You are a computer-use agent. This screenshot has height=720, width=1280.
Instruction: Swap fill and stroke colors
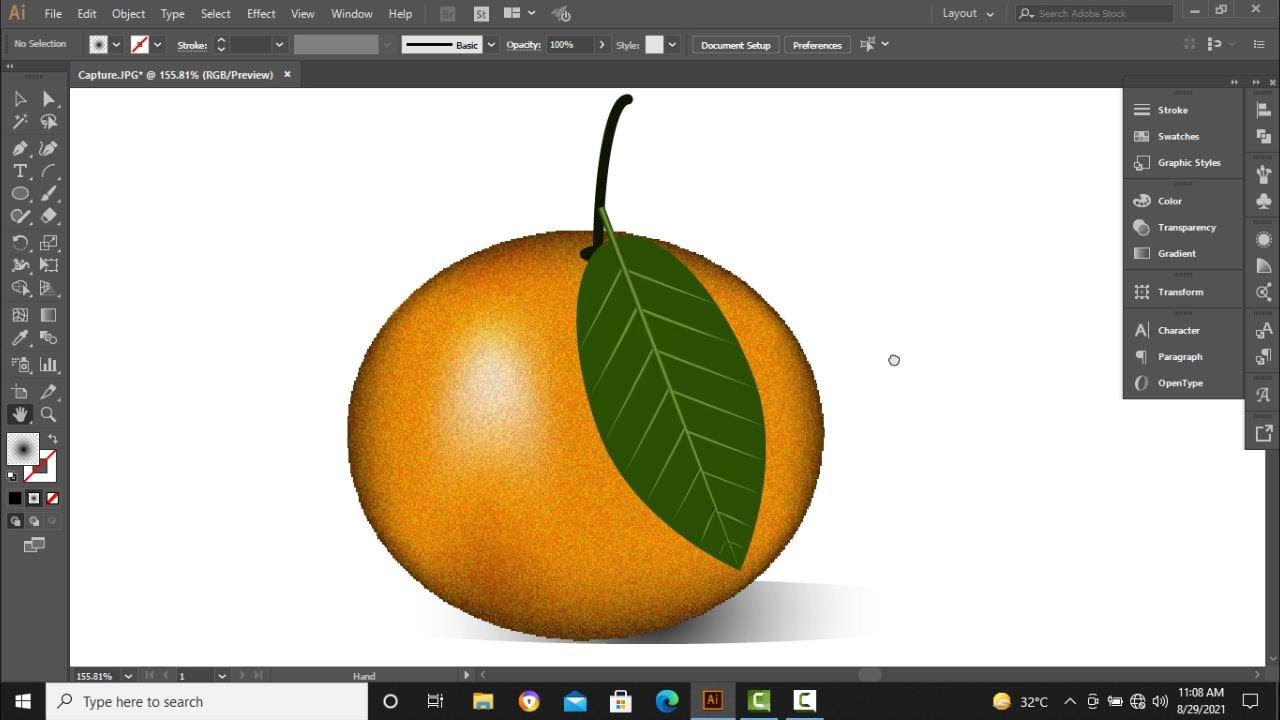[53, 440]
